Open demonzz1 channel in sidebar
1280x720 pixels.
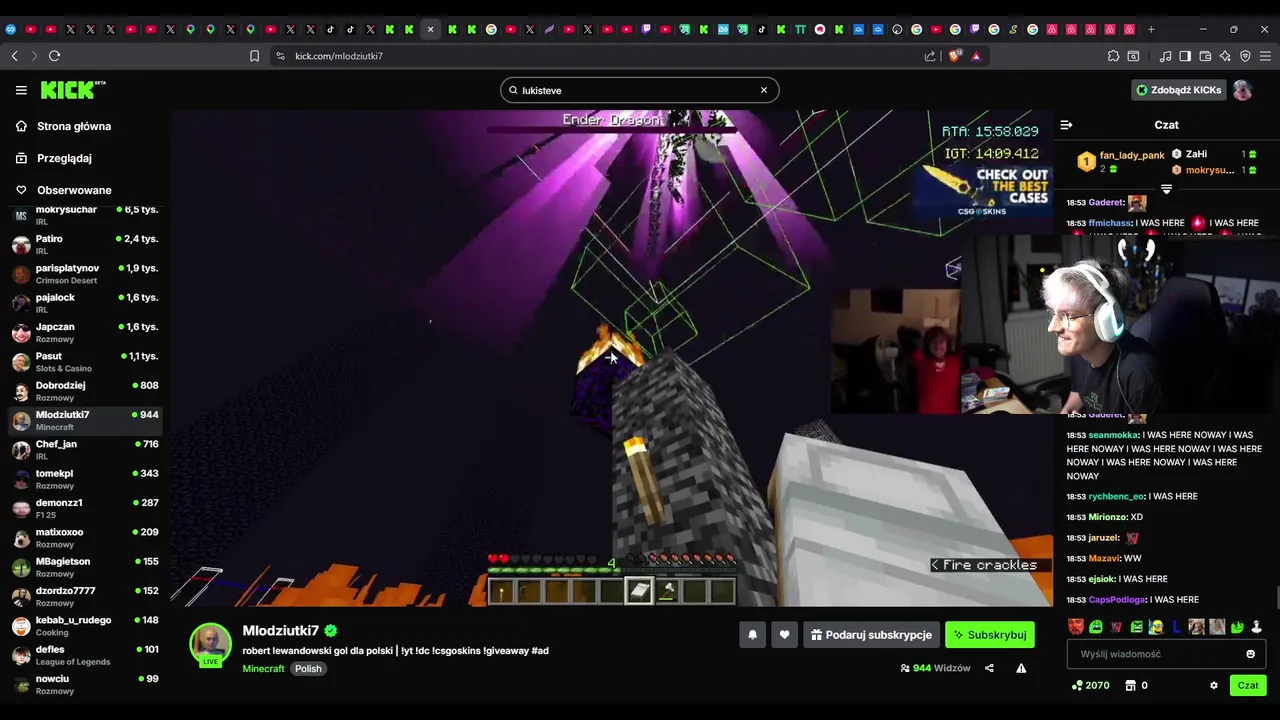click(85, 508)
